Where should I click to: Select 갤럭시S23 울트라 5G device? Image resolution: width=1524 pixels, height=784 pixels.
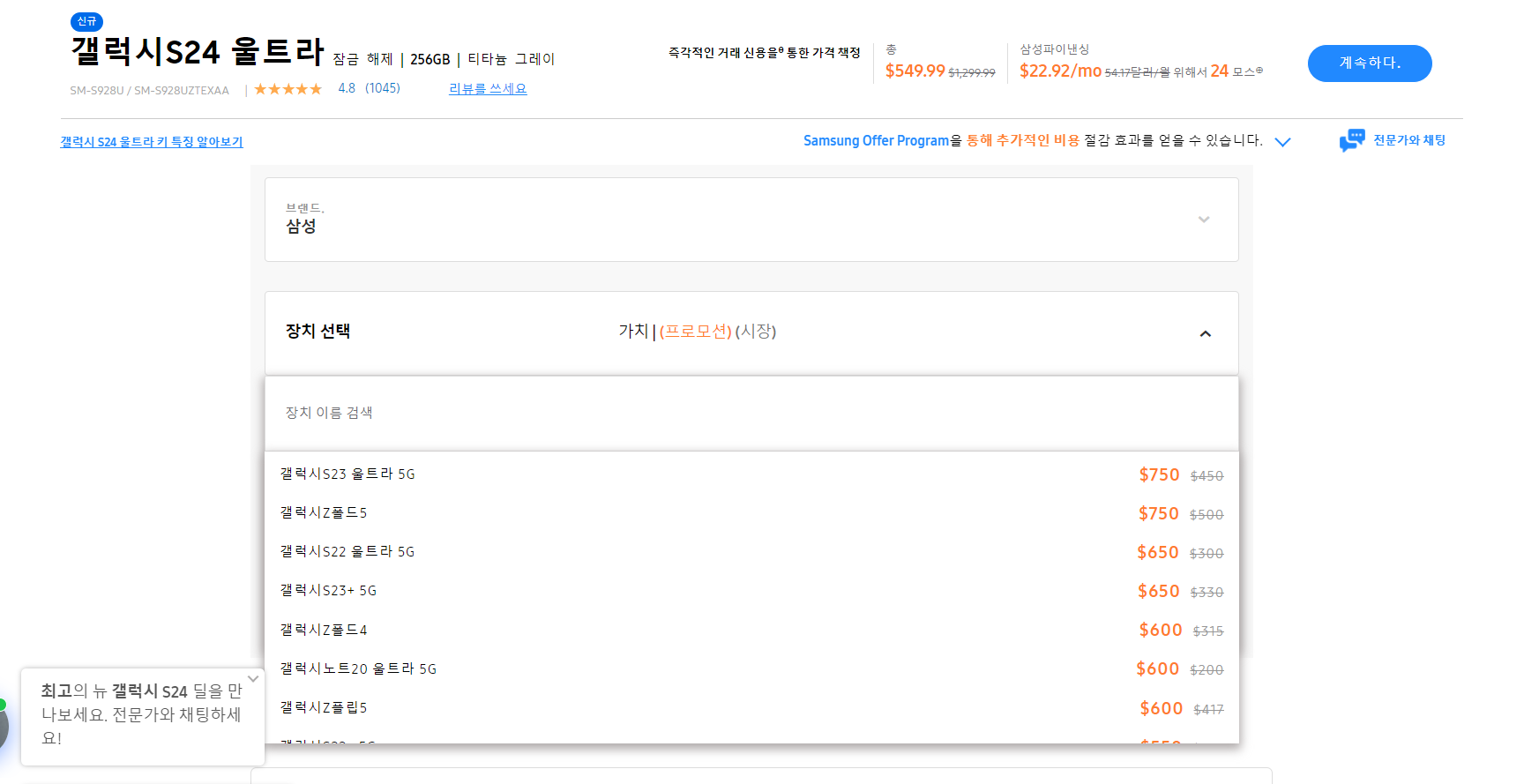coord(751,474)
